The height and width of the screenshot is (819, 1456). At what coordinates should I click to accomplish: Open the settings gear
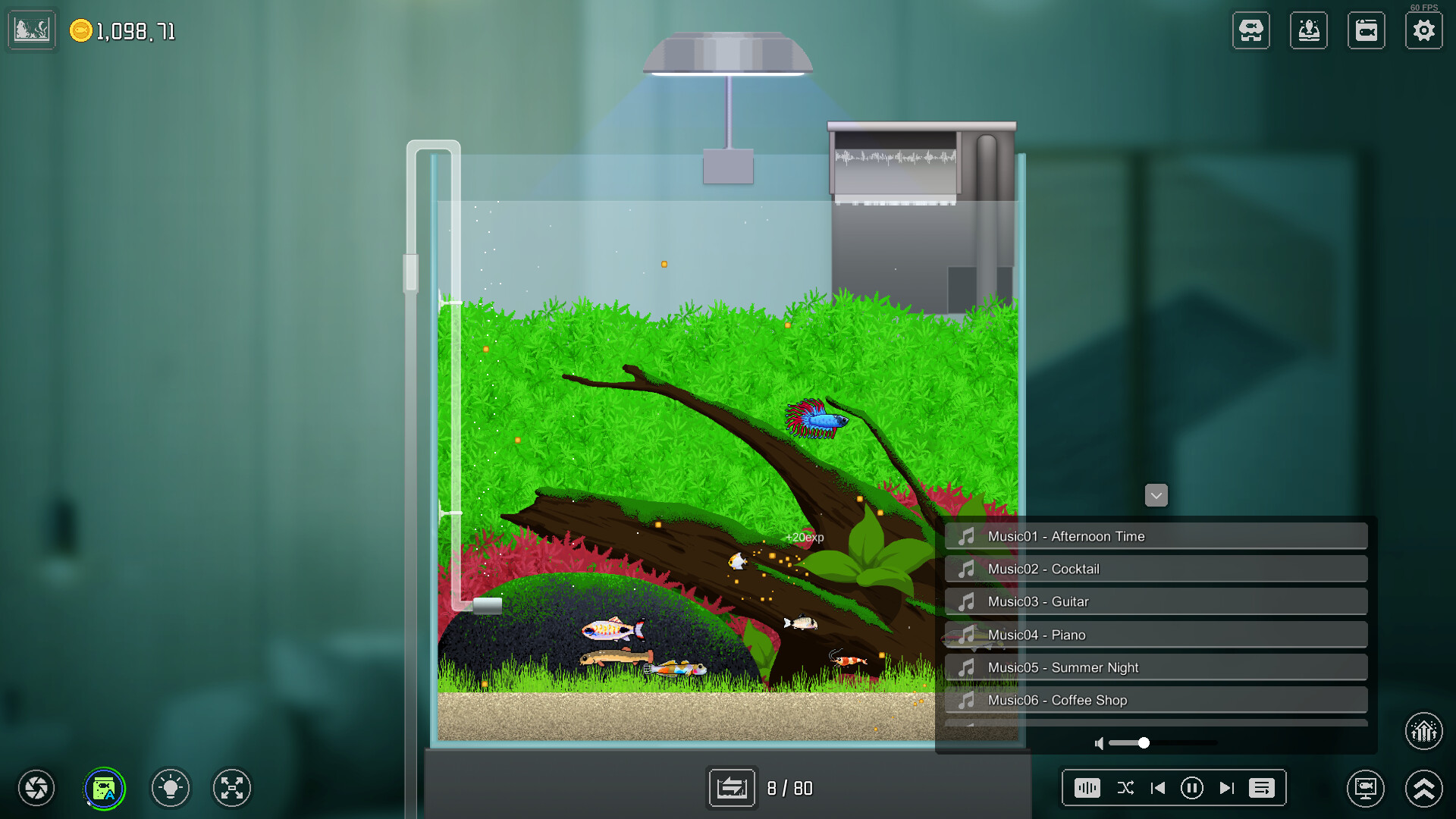(x=1423, y=31)
